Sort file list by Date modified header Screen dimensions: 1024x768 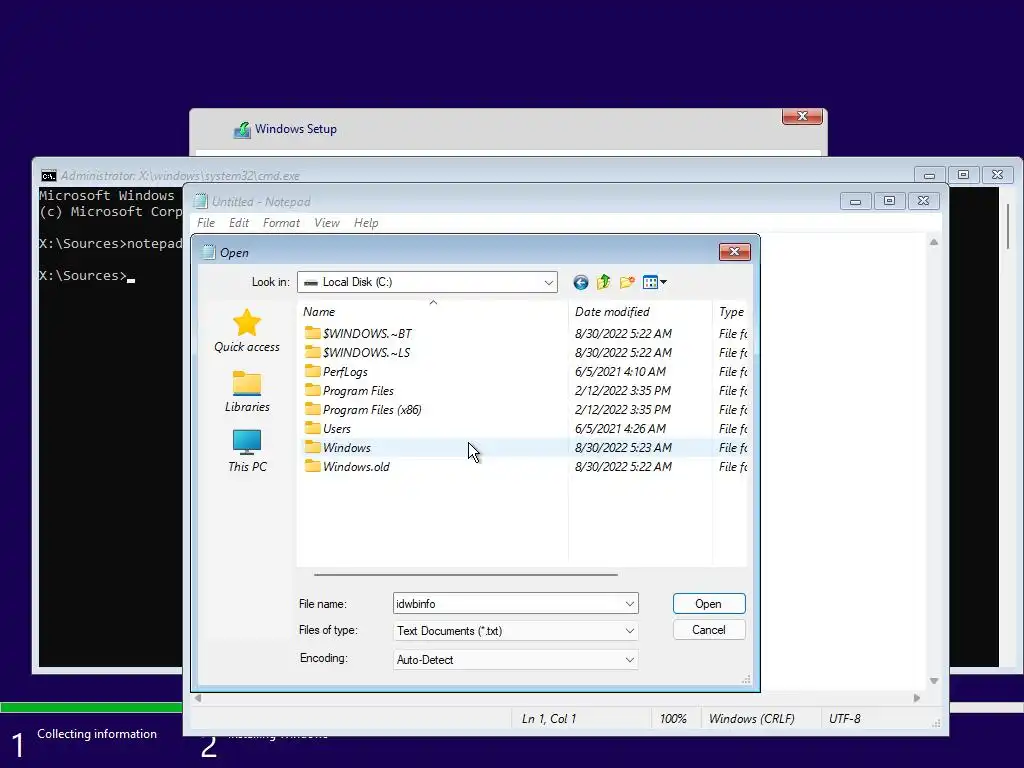(640, 312)
